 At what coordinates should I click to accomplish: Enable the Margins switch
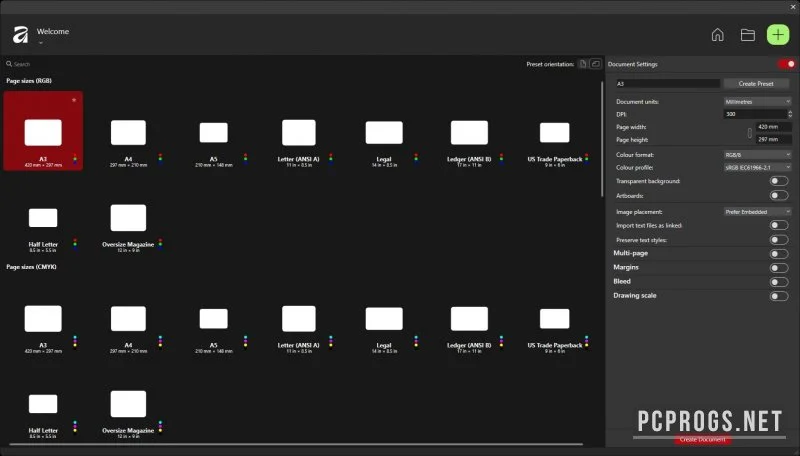pyautogui.click(x=779, y=268)
